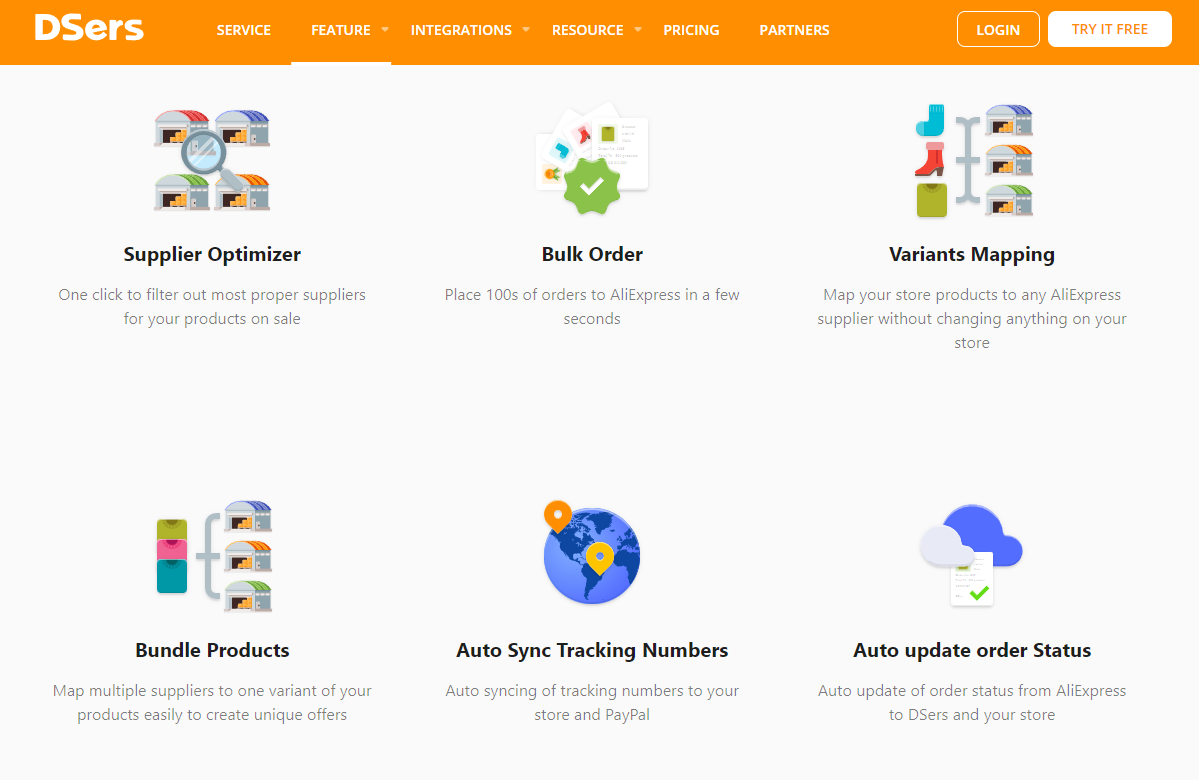Click the TRY IT FREE button
The image size is (1199, 780).
click(1110, 29)
